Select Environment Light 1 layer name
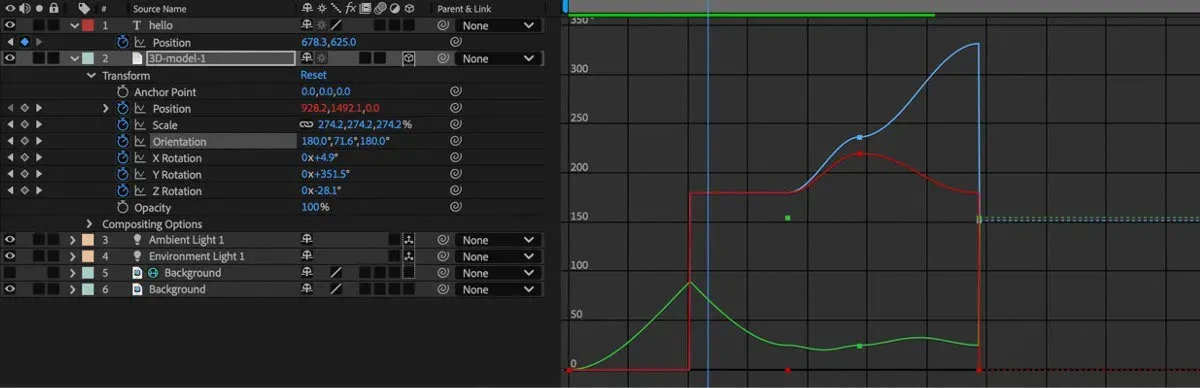The height and width of the screenshot is (388, 1200). click(197, 256)
